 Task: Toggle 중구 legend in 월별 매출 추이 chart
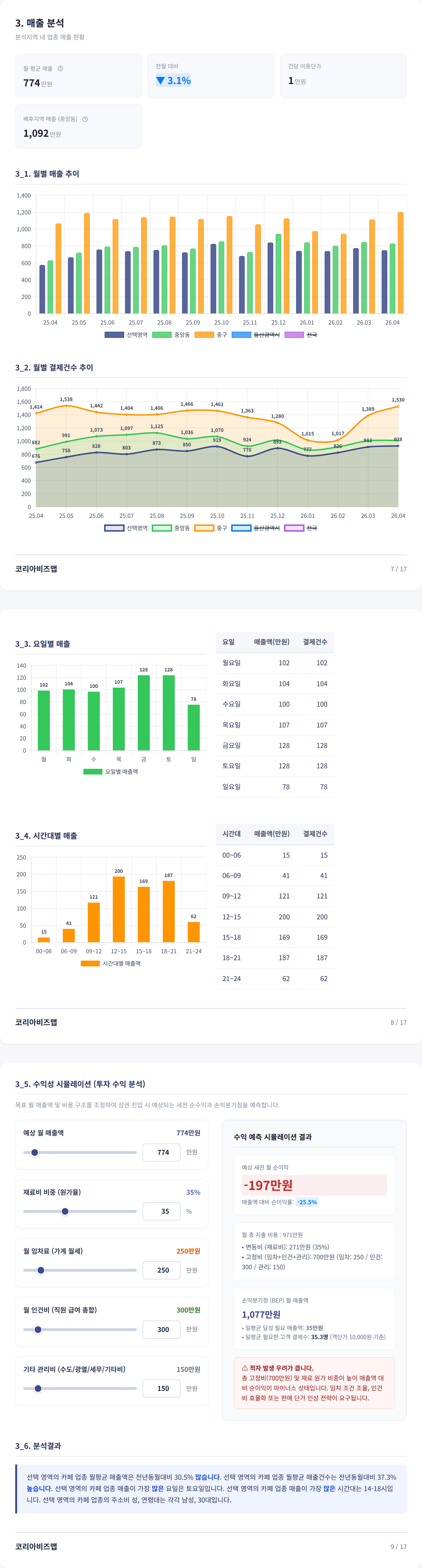click(x=211, y=335)
